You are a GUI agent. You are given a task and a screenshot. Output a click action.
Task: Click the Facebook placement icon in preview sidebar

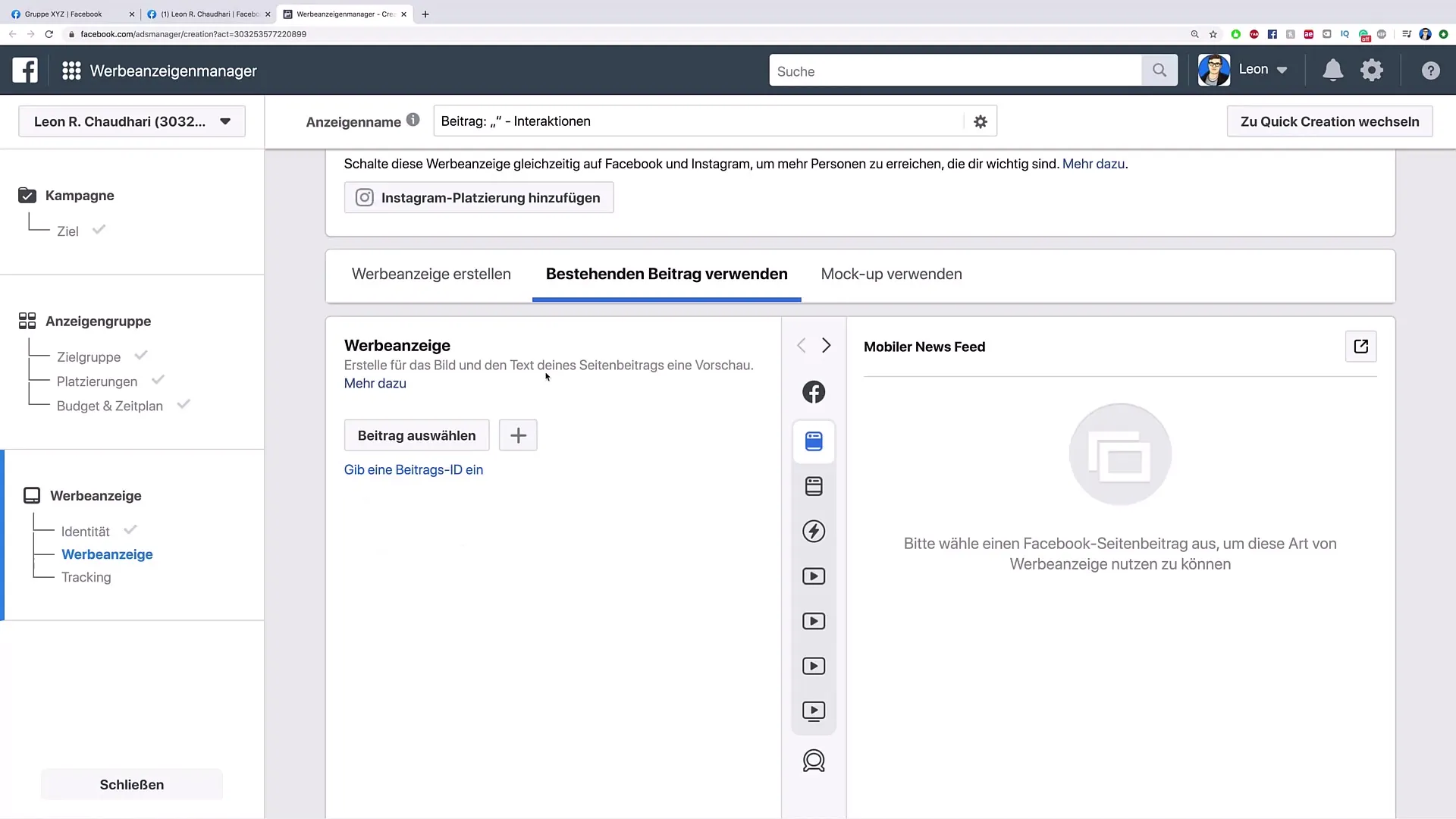[814, 392]
